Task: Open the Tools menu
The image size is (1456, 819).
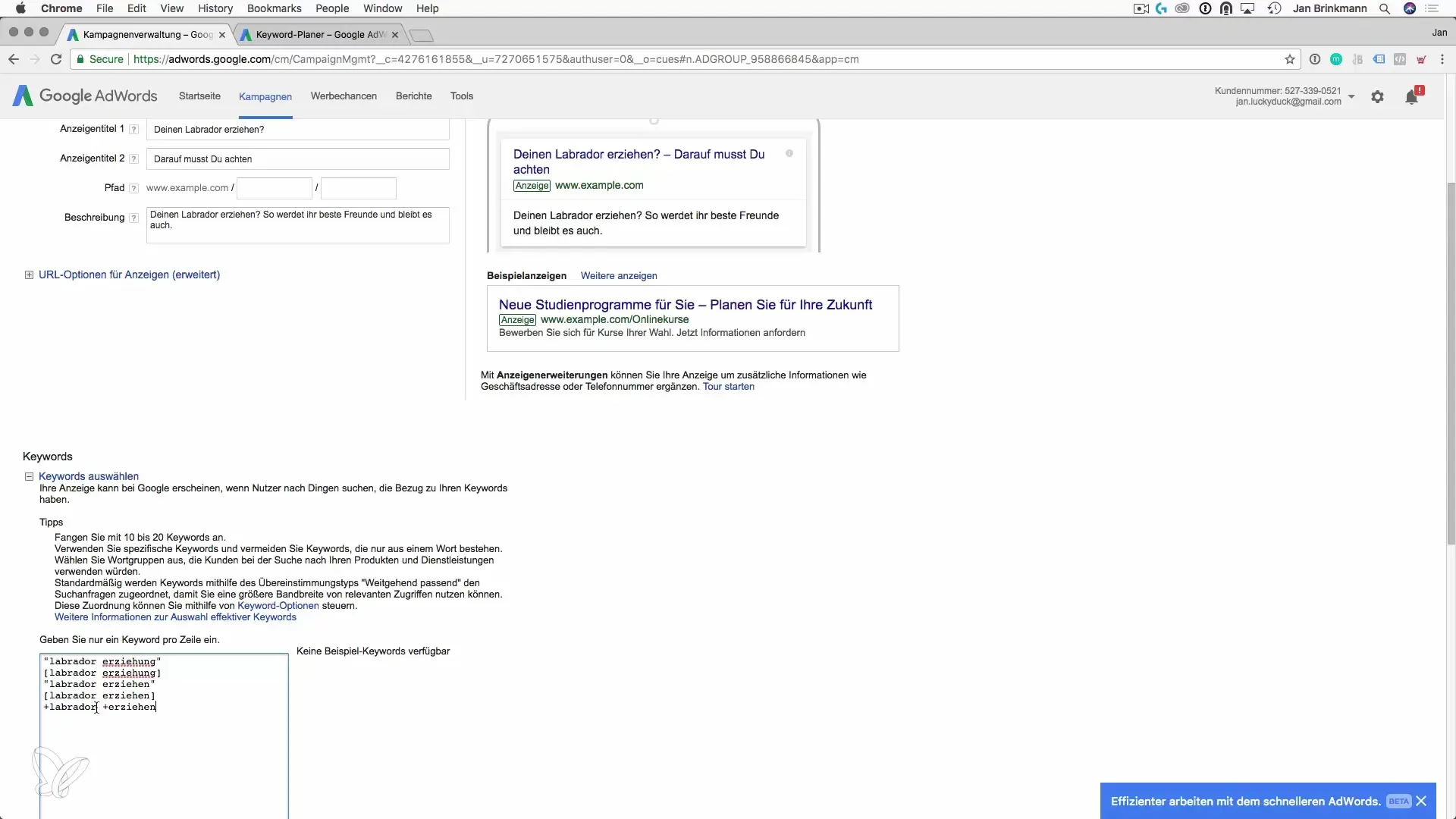Action: click(462, 96)
